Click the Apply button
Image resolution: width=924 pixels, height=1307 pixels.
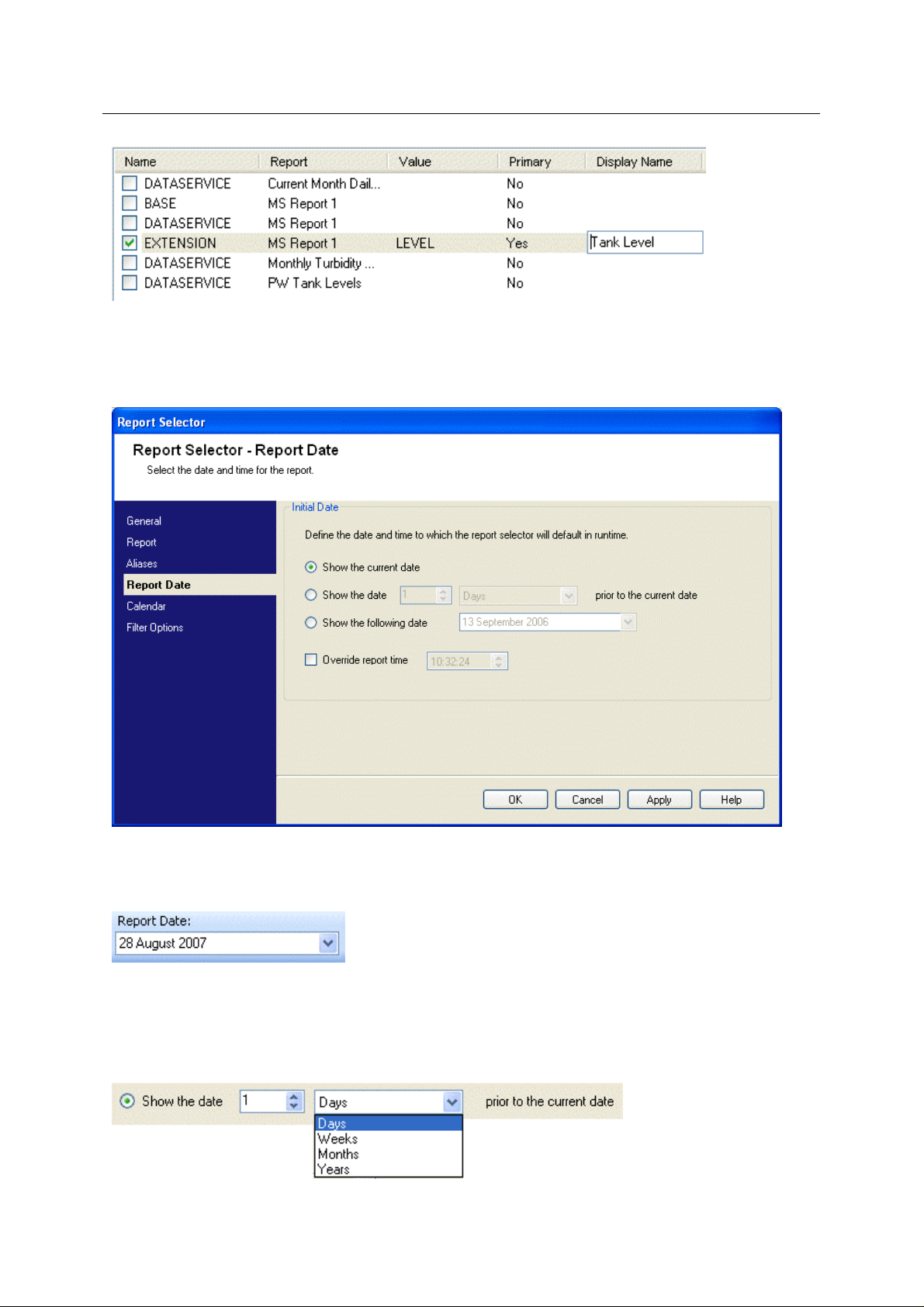pos(659,800)
